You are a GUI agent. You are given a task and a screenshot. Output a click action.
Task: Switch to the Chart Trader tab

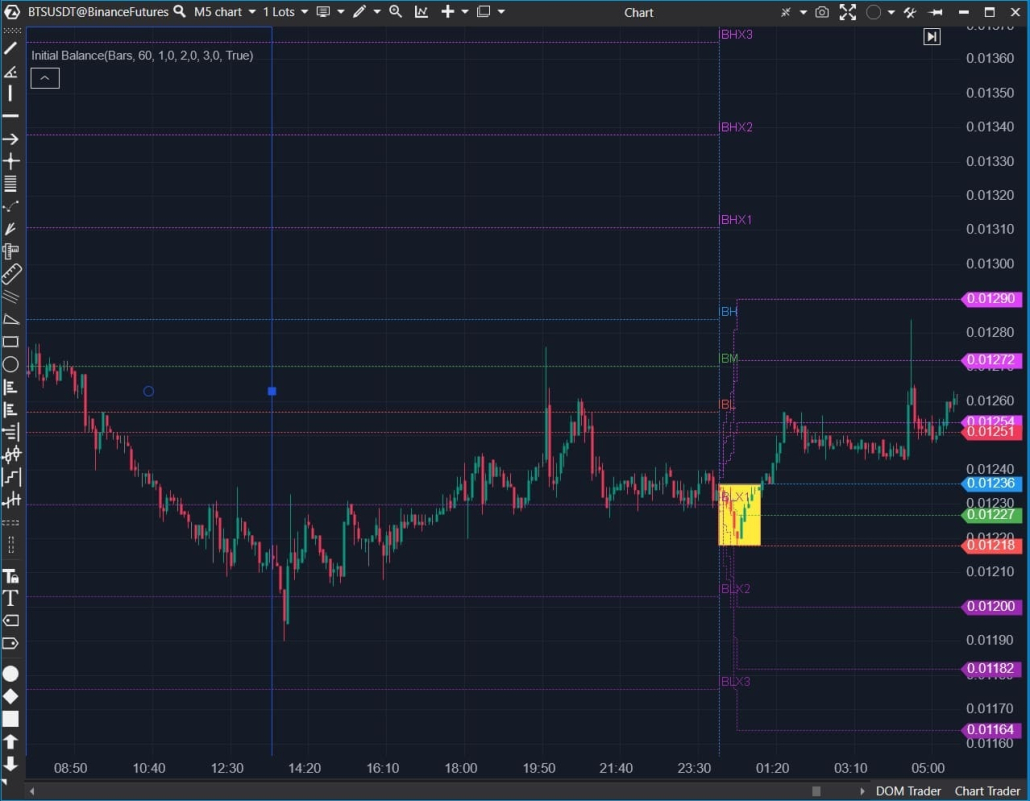point(988,791)
